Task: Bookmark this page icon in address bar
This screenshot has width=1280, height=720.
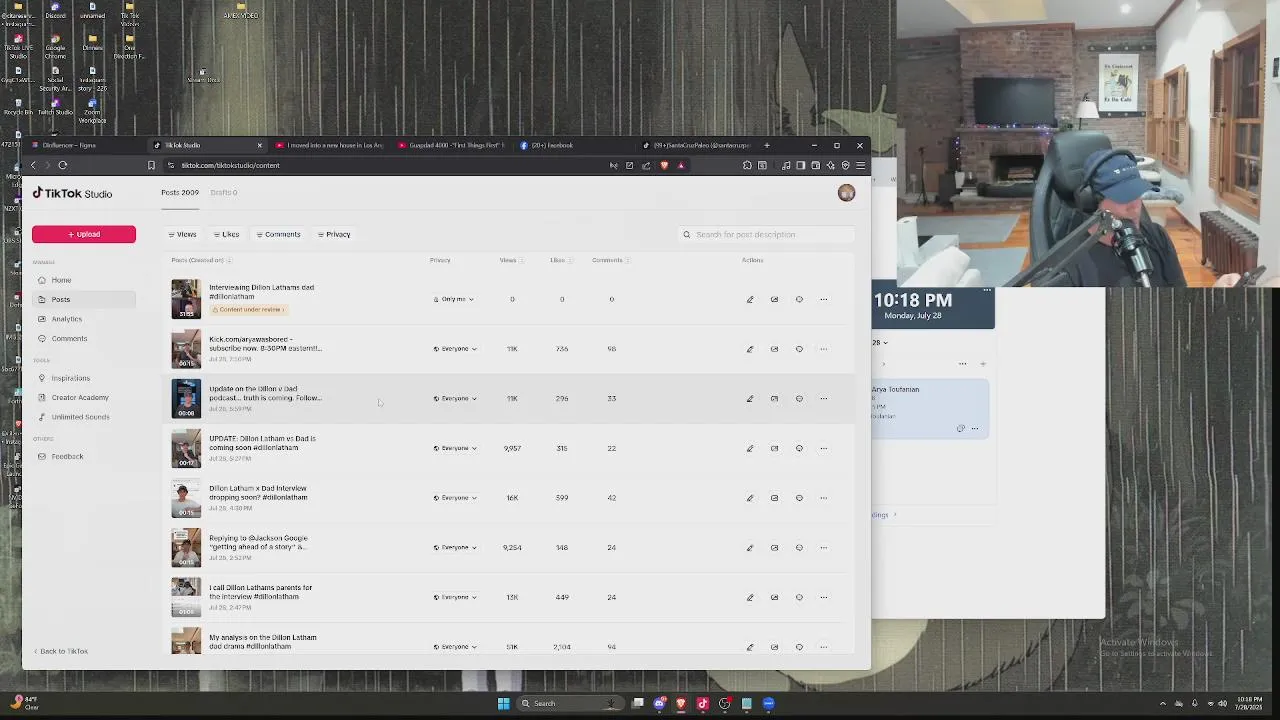Action: click(x=151, y=165)
